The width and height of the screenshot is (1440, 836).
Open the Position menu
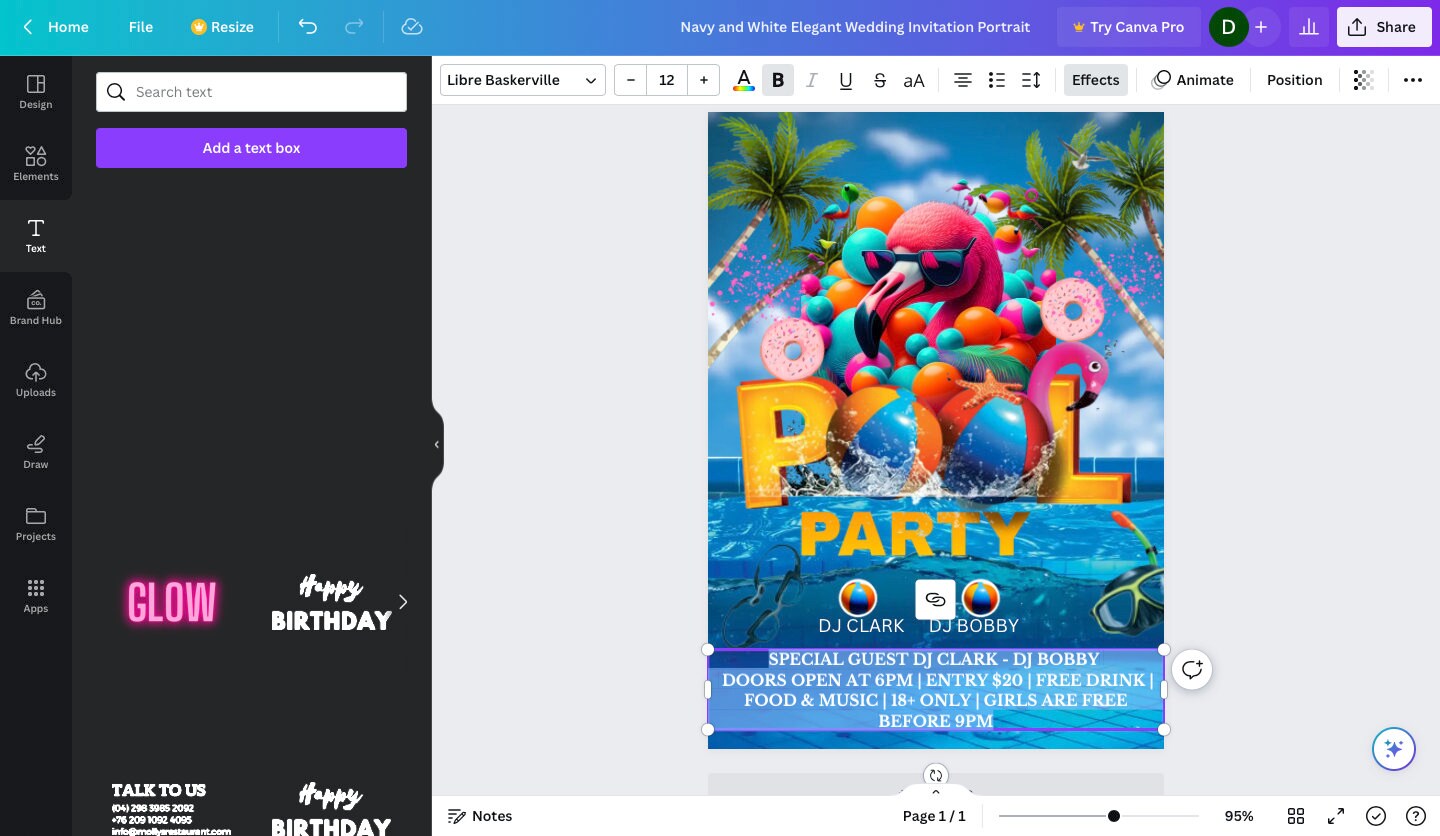1294,80
